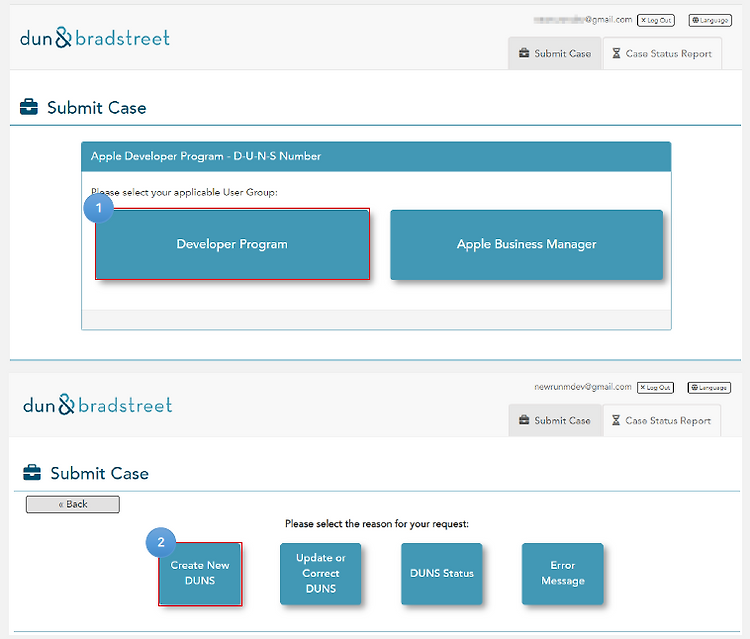Screen dimensions: 750x639
Task: Click the bottom dun & bradstreet logo
Action: (98, 405)
